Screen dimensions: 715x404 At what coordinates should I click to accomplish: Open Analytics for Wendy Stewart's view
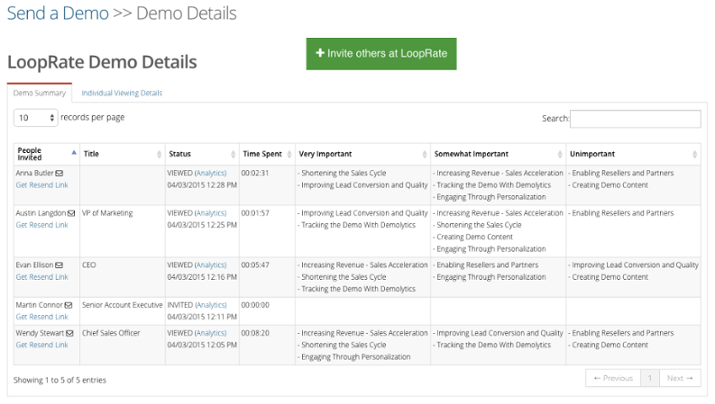pos(211,333)
